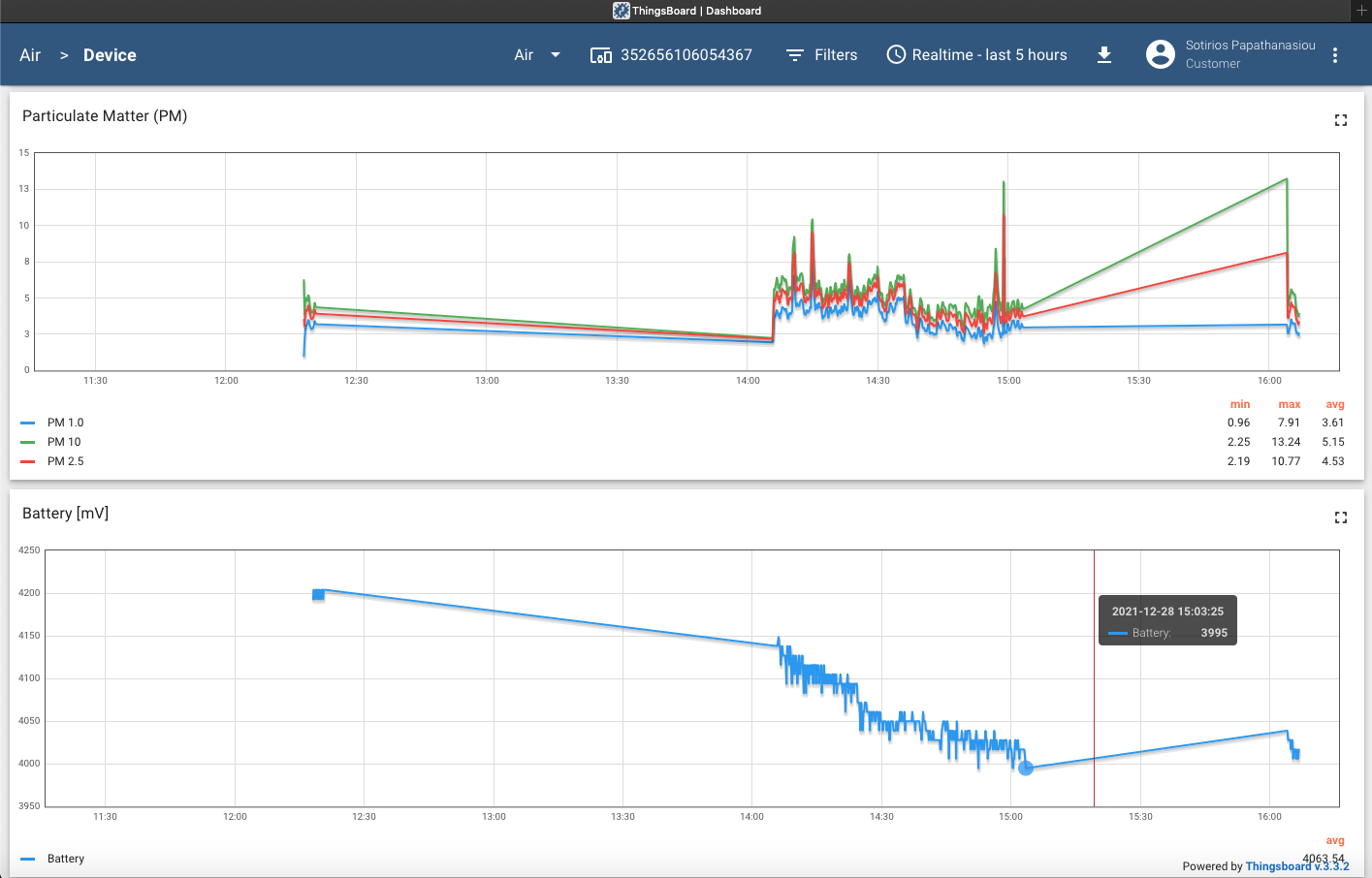1372x878 pixels.
Task: Click the Filters funnel icon
Action: coord(795,55)
